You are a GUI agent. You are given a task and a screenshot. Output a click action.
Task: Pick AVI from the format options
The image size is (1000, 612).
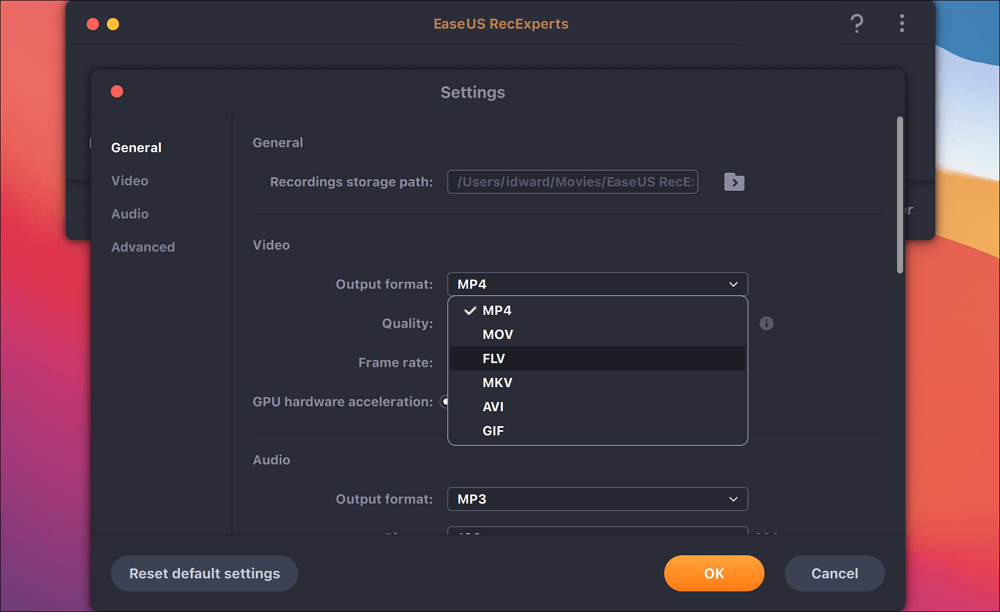pos(492,406)
